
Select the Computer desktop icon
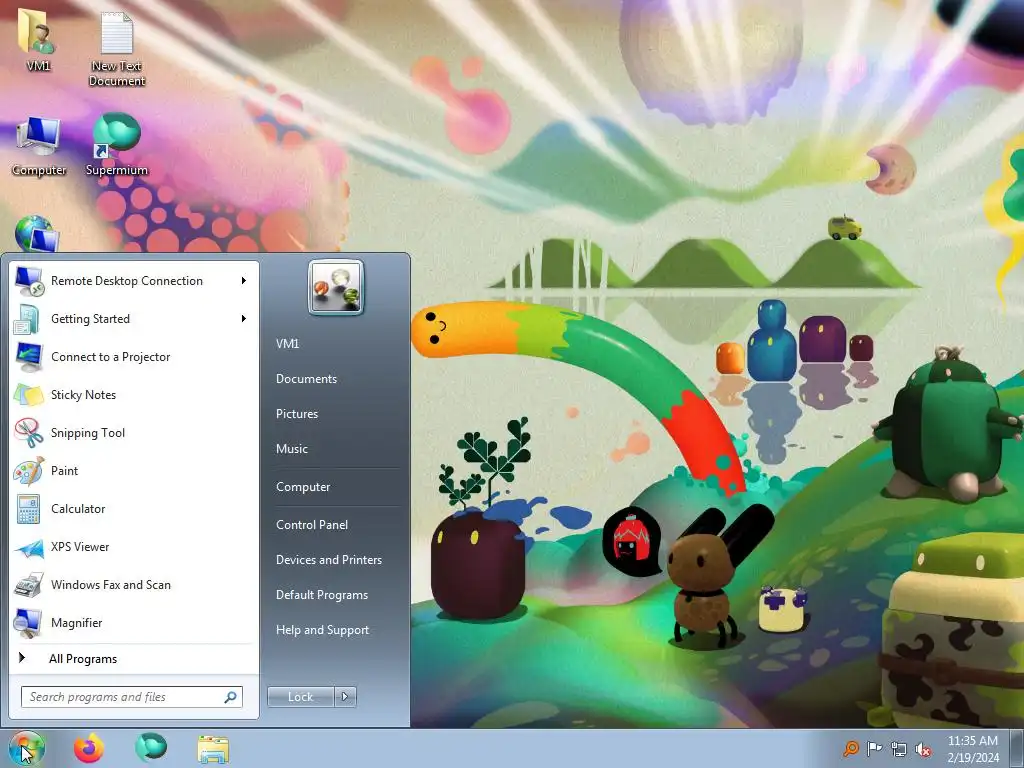(39, 146)
